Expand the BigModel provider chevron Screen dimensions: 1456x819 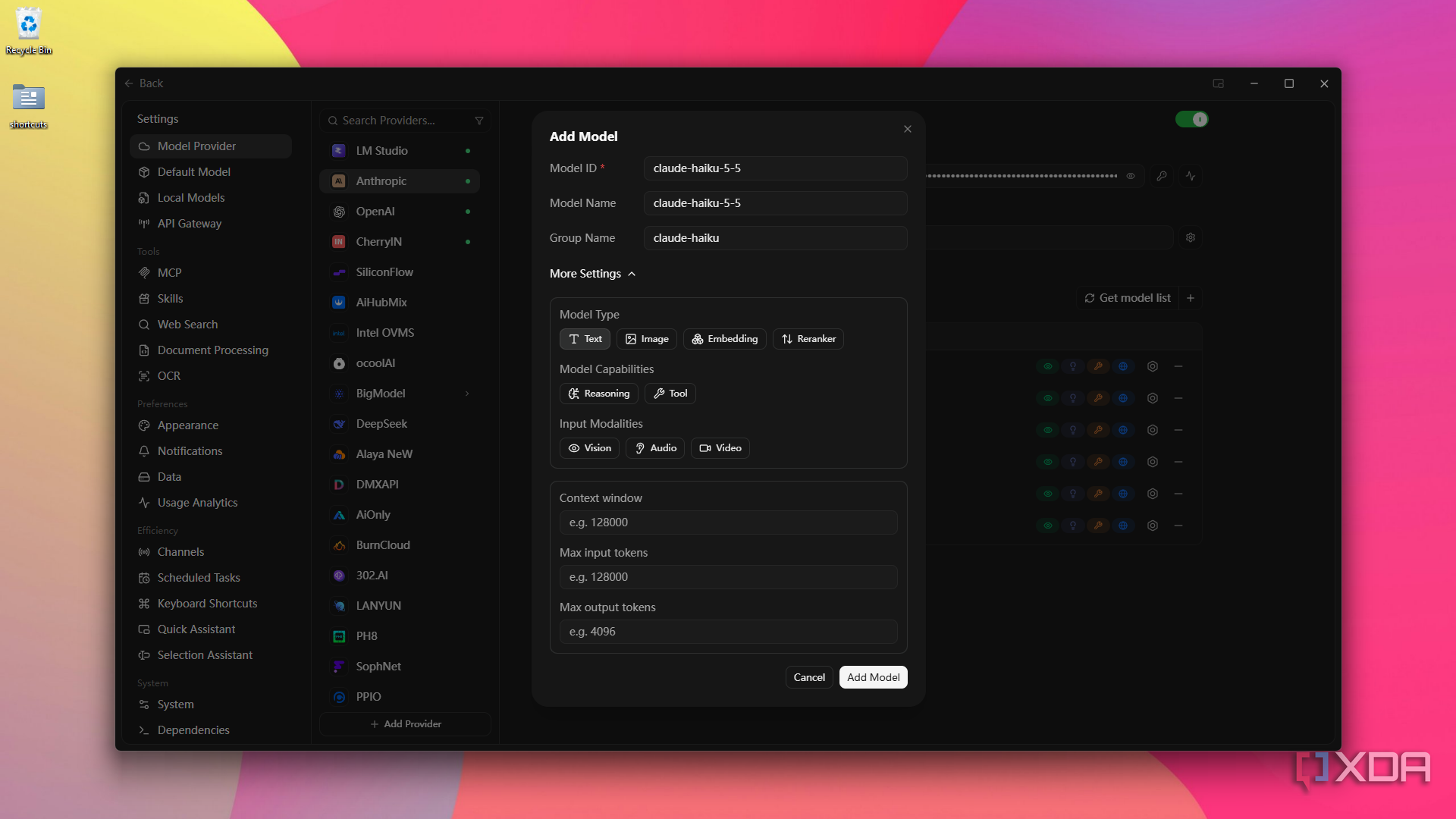(467, 394)
